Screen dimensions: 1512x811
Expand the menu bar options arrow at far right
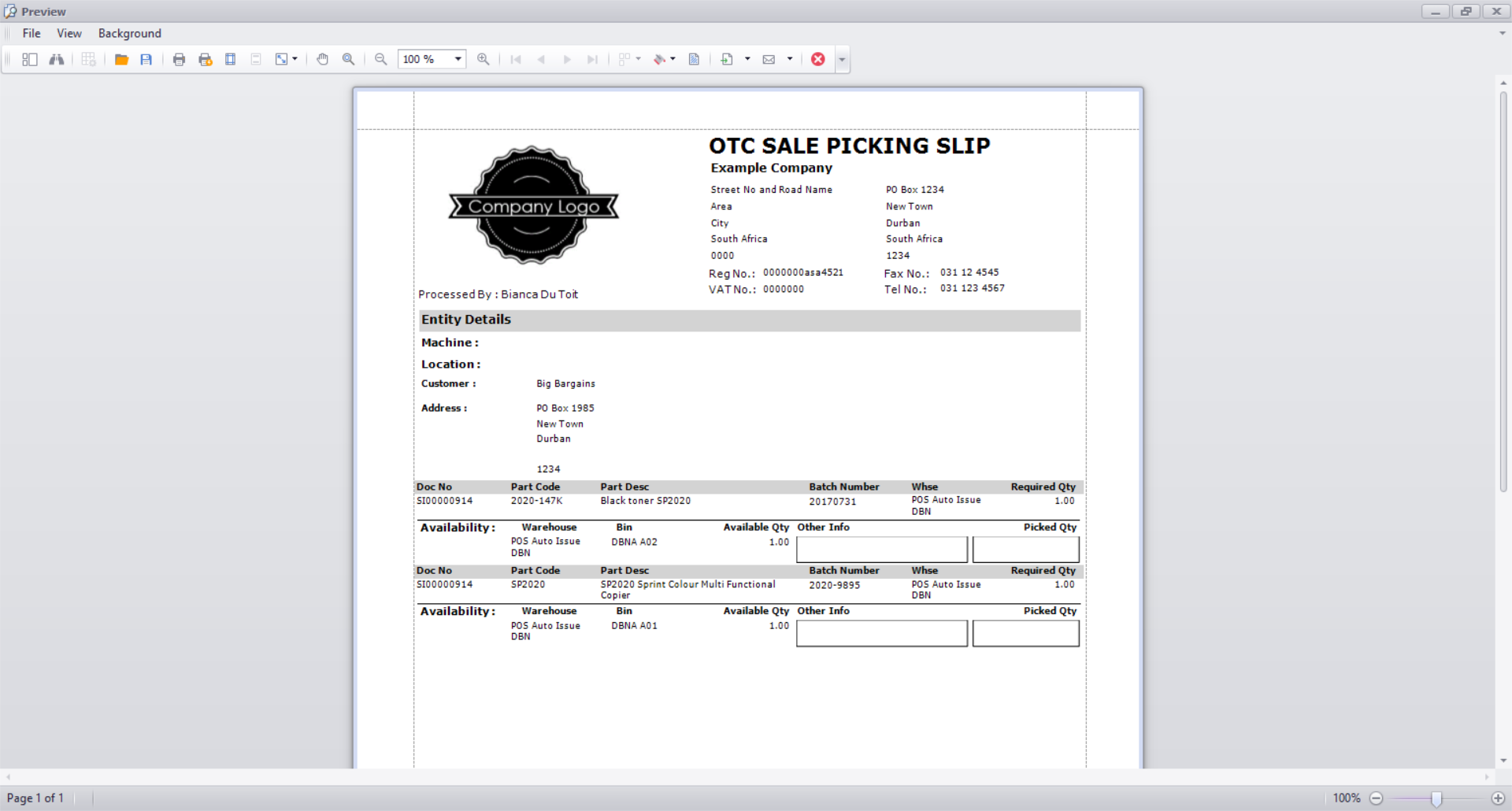coord(1503,33)
